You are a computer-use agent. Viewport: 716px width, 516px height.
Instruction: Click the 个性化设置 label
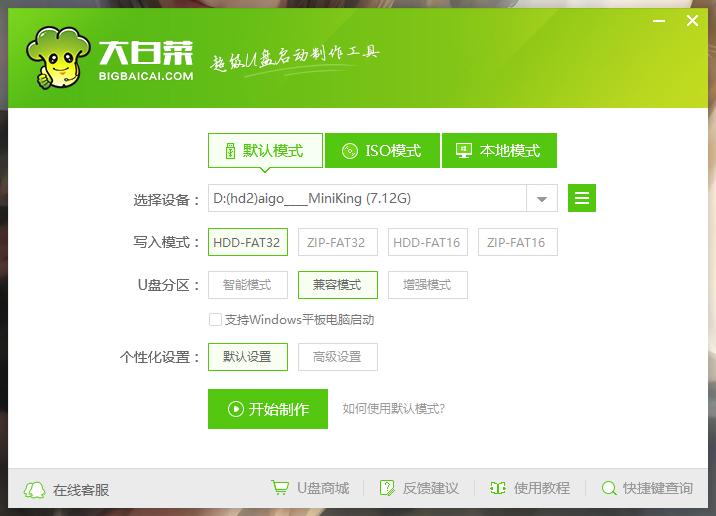pyautogui.click(x=159, y=357)
